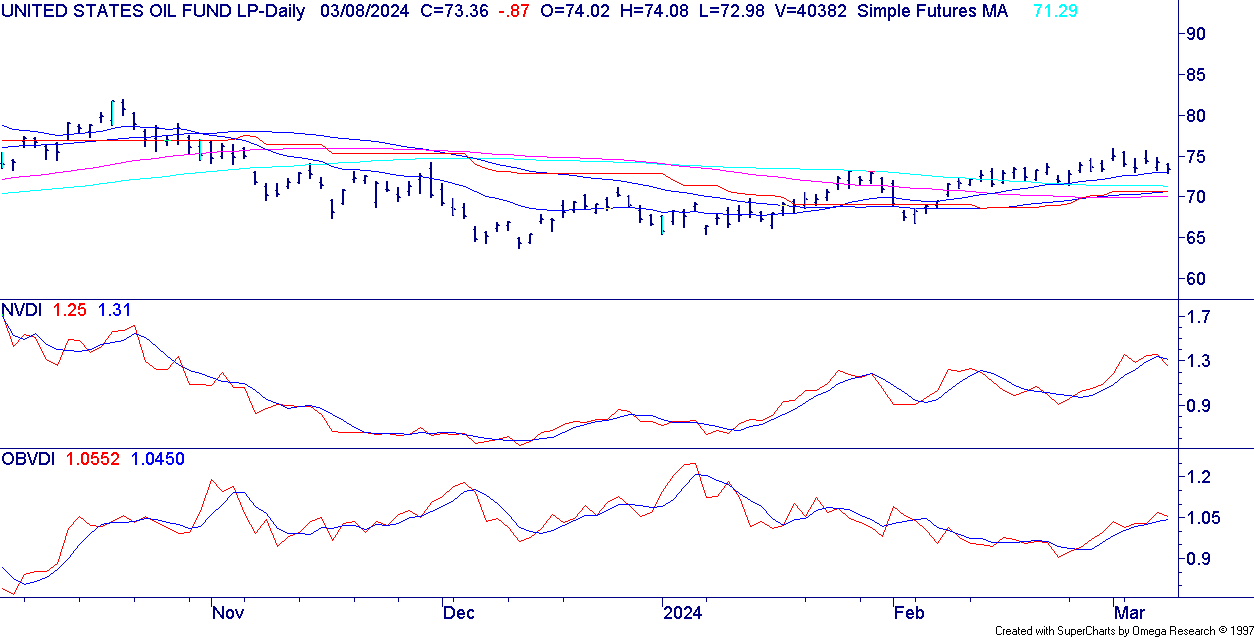The width and height of the screenshot is (1254, 637).
Task: Click the moving average value 71.29
Action: (x=1057, y=10)
